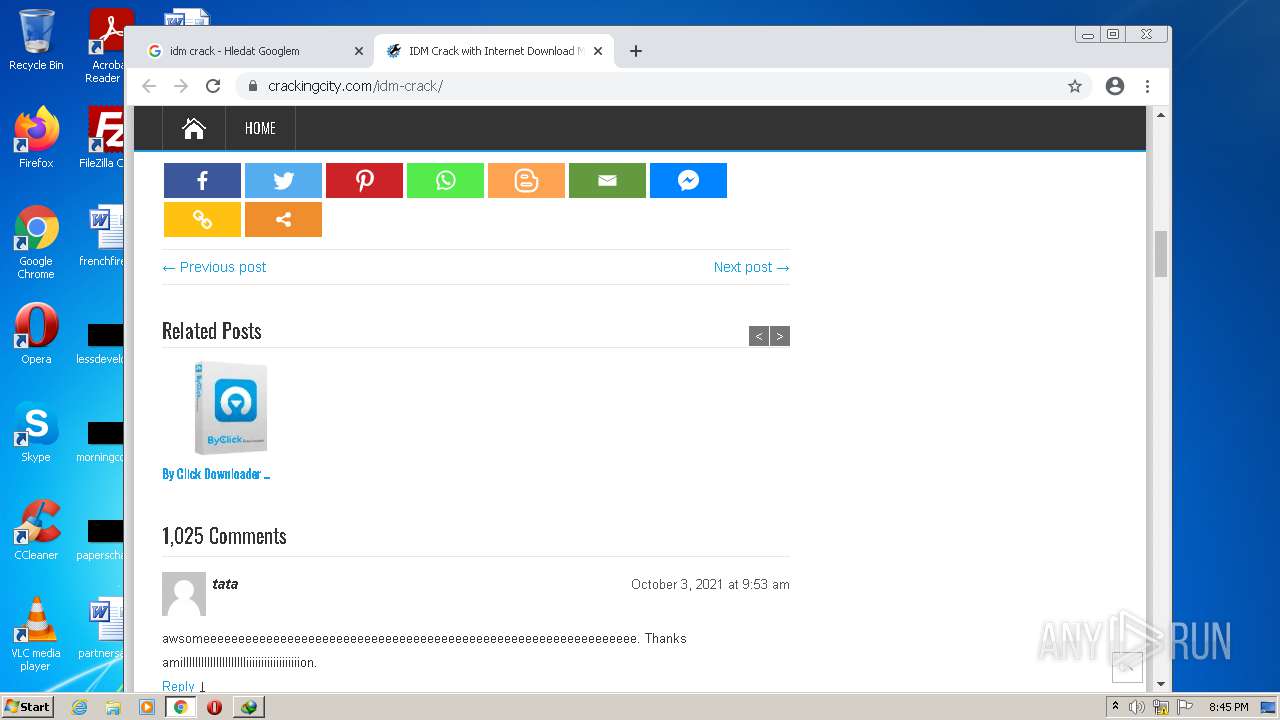Open a new Chrome tab

click(636, 51)
